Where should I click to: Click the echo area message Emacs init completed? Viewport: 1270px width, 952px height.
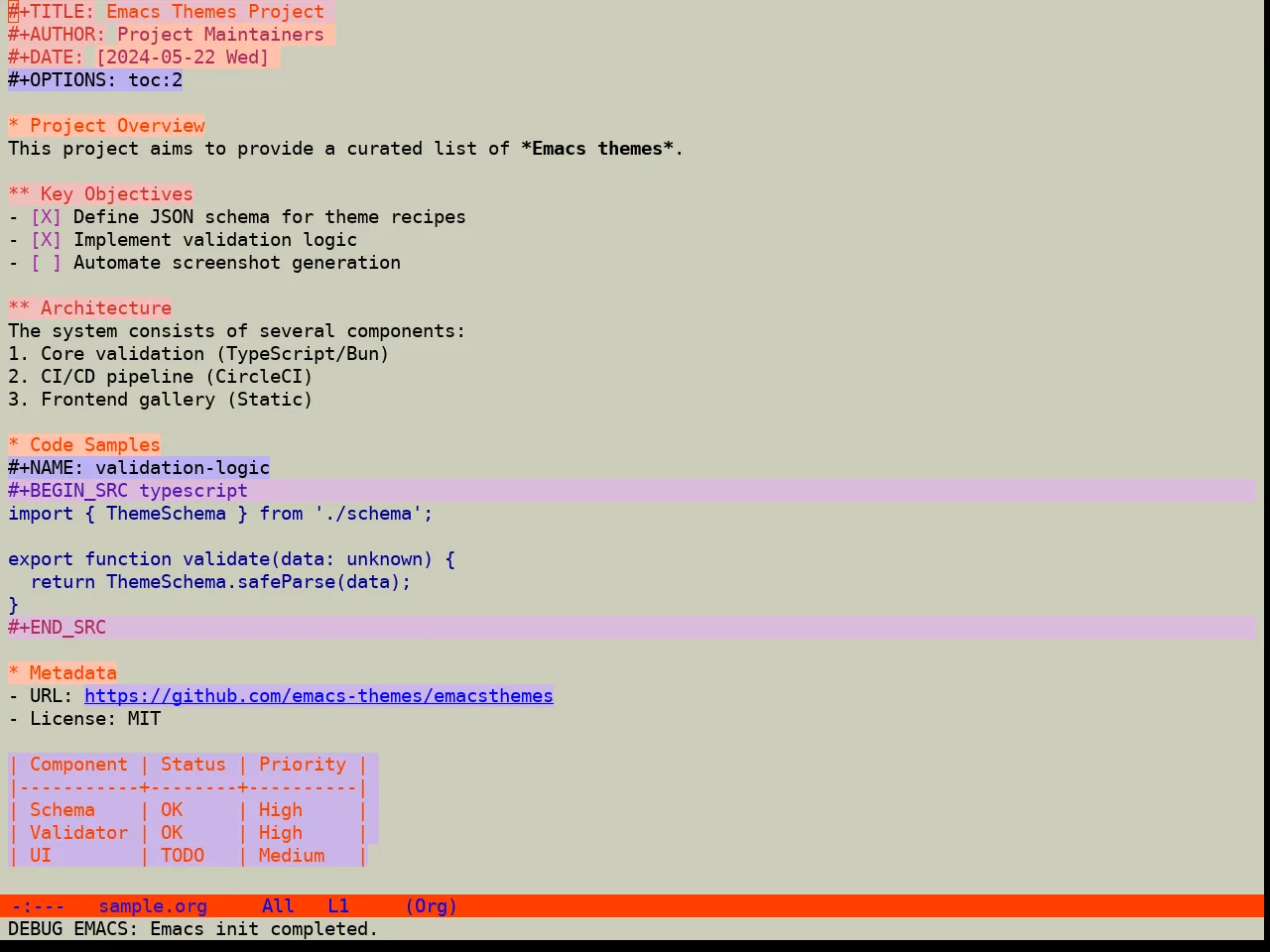[x=193, y=929]
